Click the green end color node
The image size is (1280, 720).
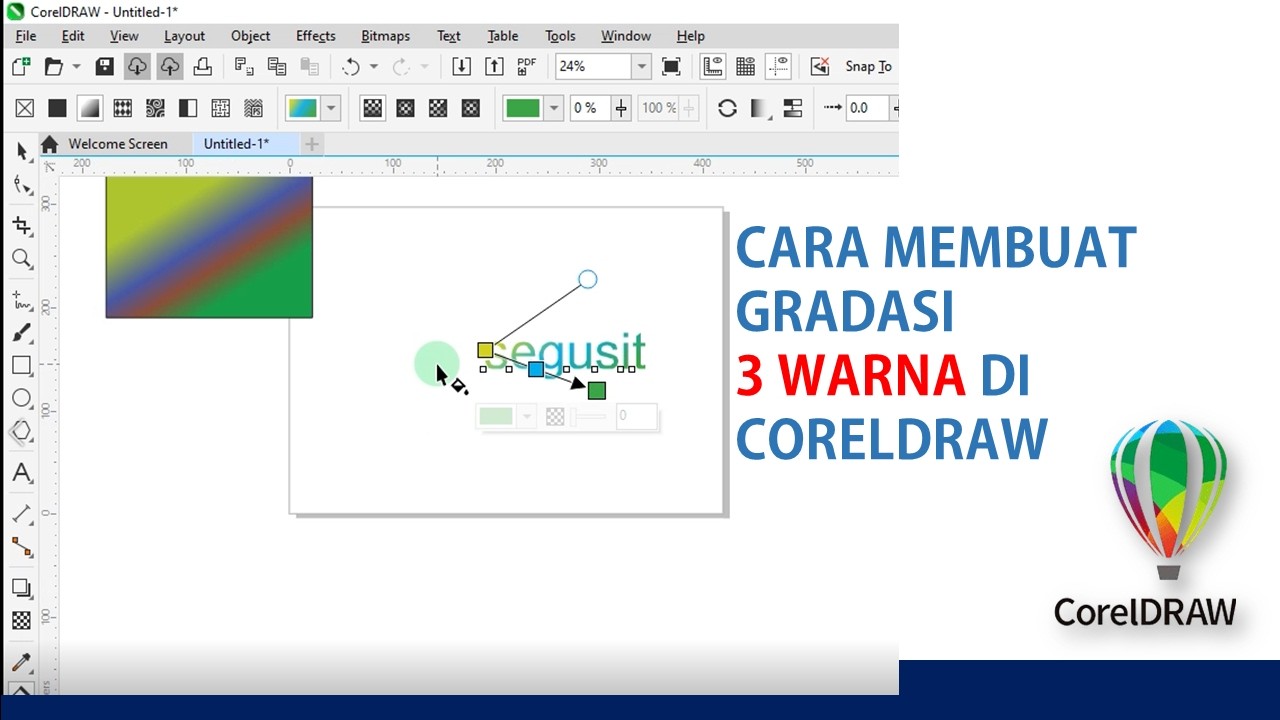click(597, 390)
